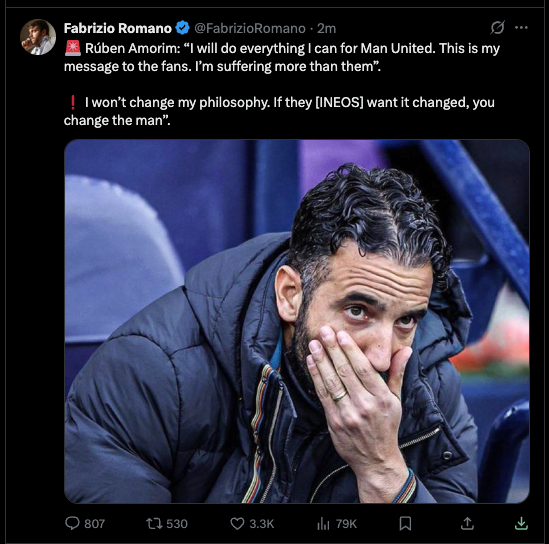Image resolution: width=549 pixels, height=544 pixels.
Task: Click the green download icon
Action: 521,524
